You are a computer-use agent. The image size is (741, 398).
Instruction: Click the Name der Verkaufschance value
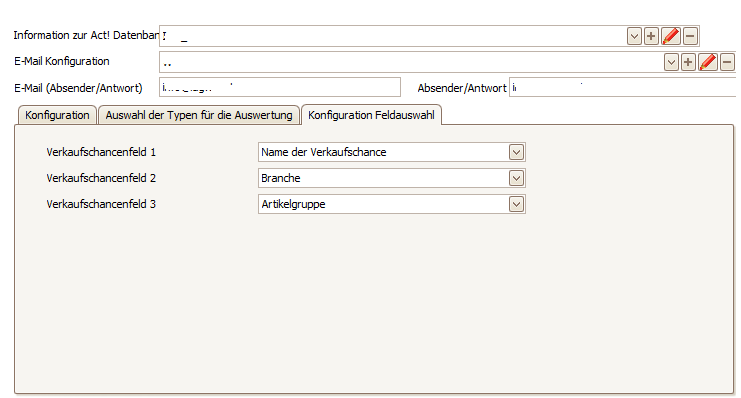coord(324,152)
